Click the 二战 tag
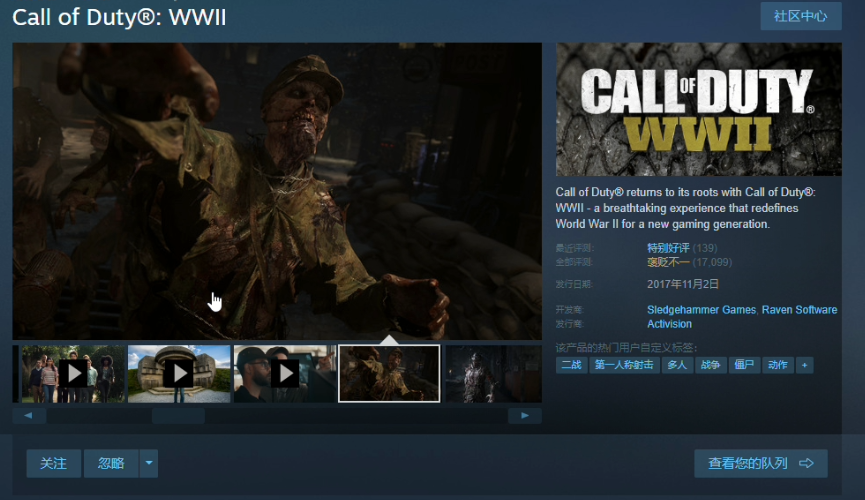The height and width of the screenshot is (500, 865). [572, 365]
